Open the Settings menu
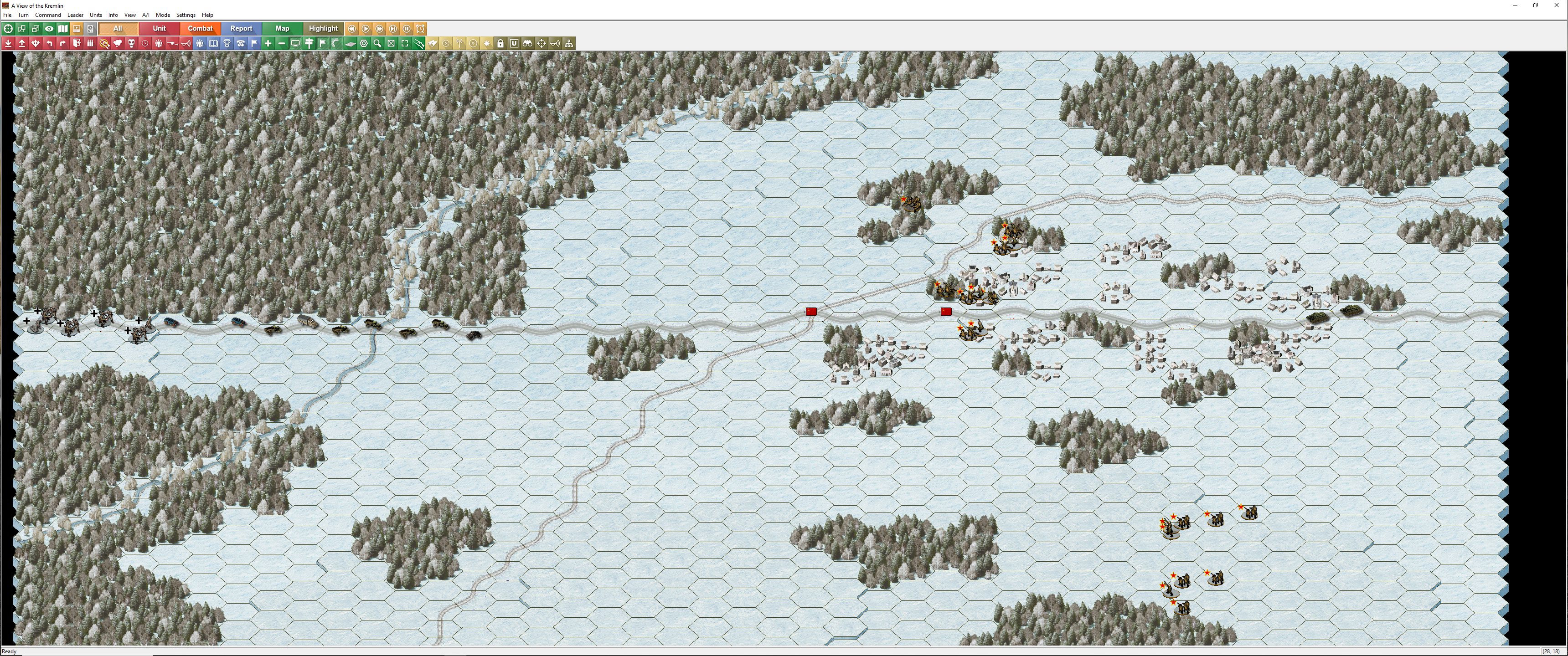 (186, 15)
